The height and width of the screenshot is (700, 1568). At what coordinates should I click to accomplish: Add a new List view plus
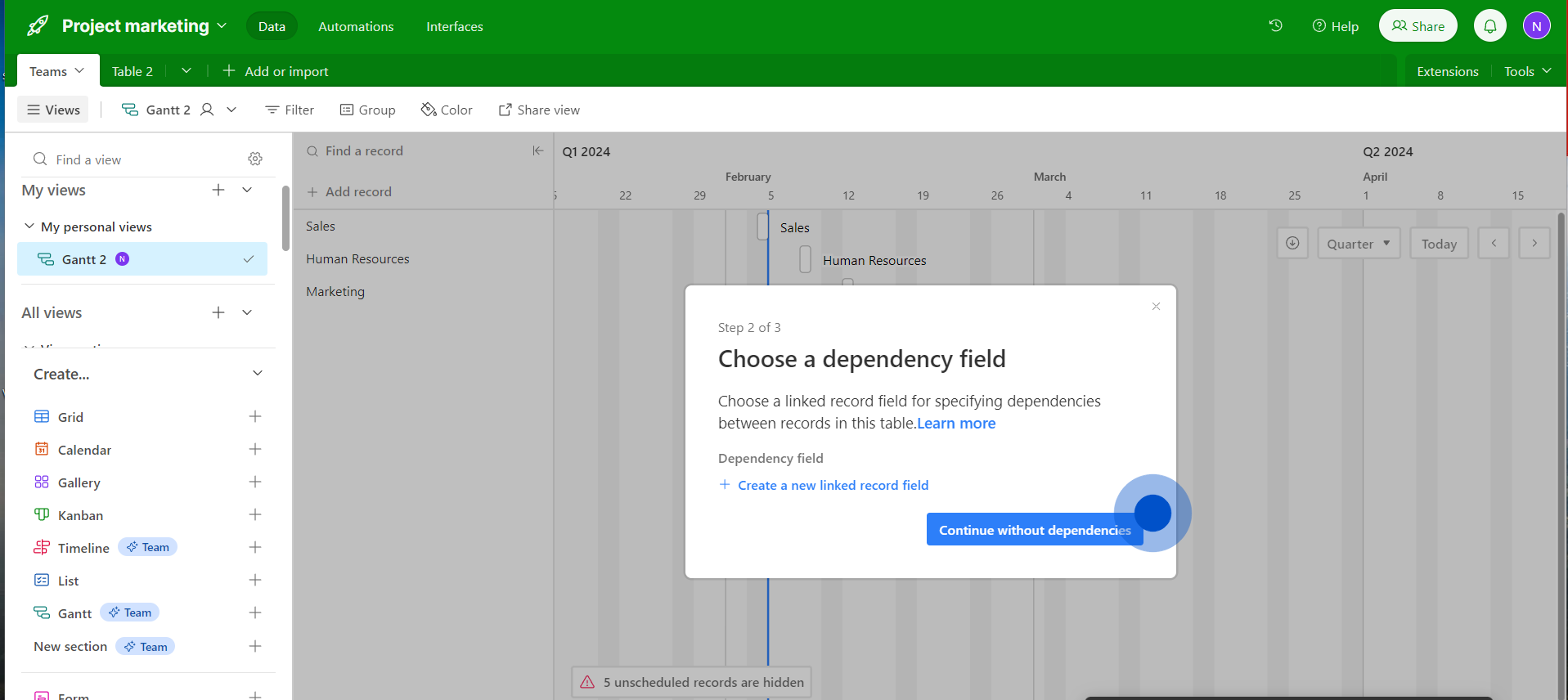pyautogui.click(x=255, y=580)
